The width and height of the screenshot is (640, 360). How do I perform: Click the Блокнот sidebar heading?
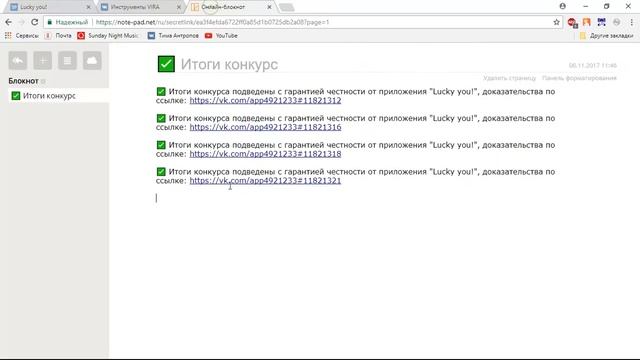tap(23, 81)
